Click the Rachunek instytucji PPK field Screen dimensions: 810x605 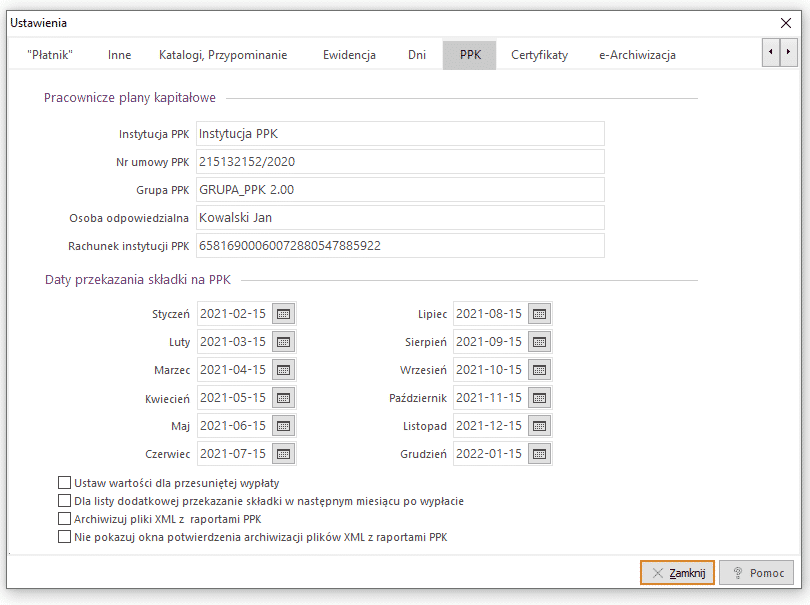[x=400, y=245]
